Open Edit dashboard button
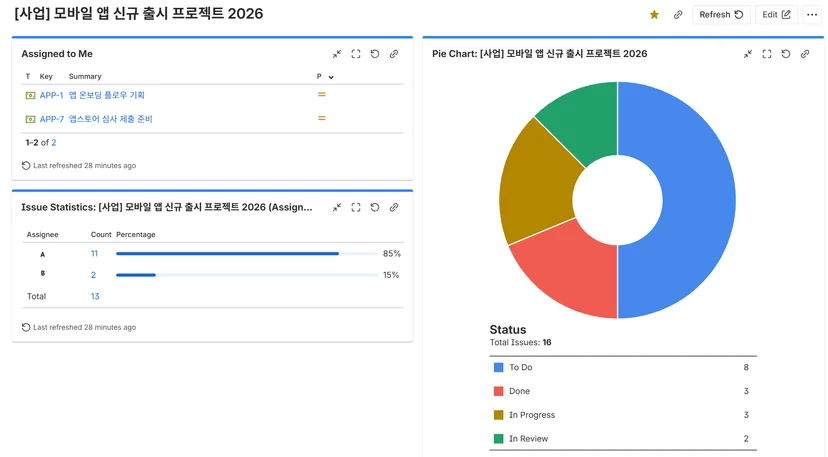Viewport: 828px width, 457px height. point(776,15)
